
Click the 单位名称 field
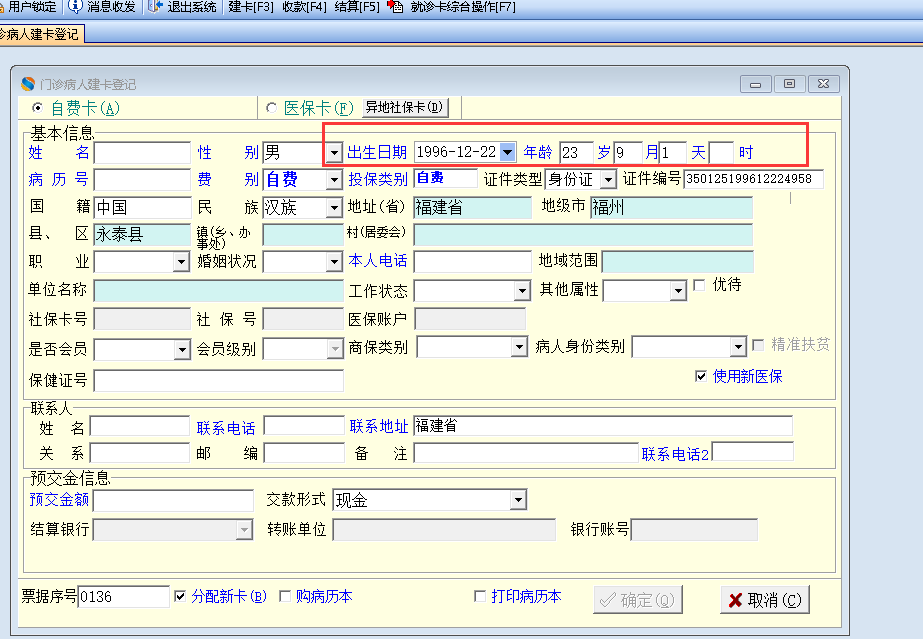tap(218, 291)
